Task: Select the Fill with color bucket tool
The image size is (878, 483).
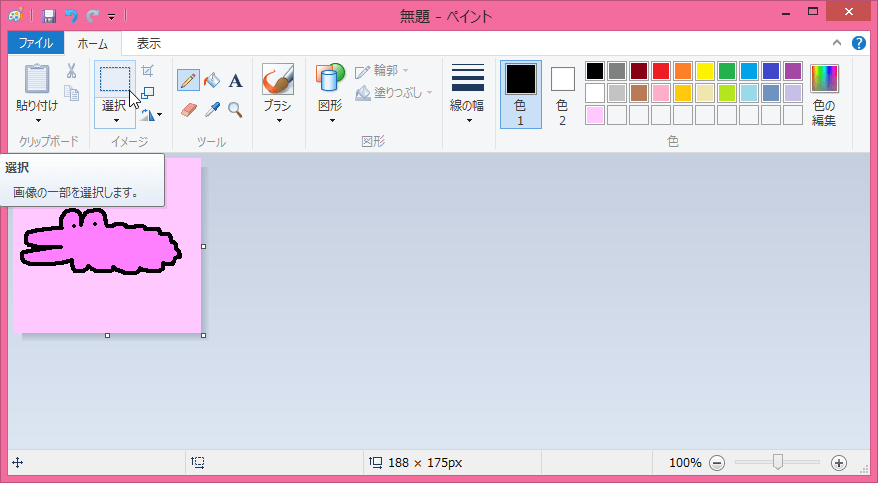Action: tap(212, 81)
